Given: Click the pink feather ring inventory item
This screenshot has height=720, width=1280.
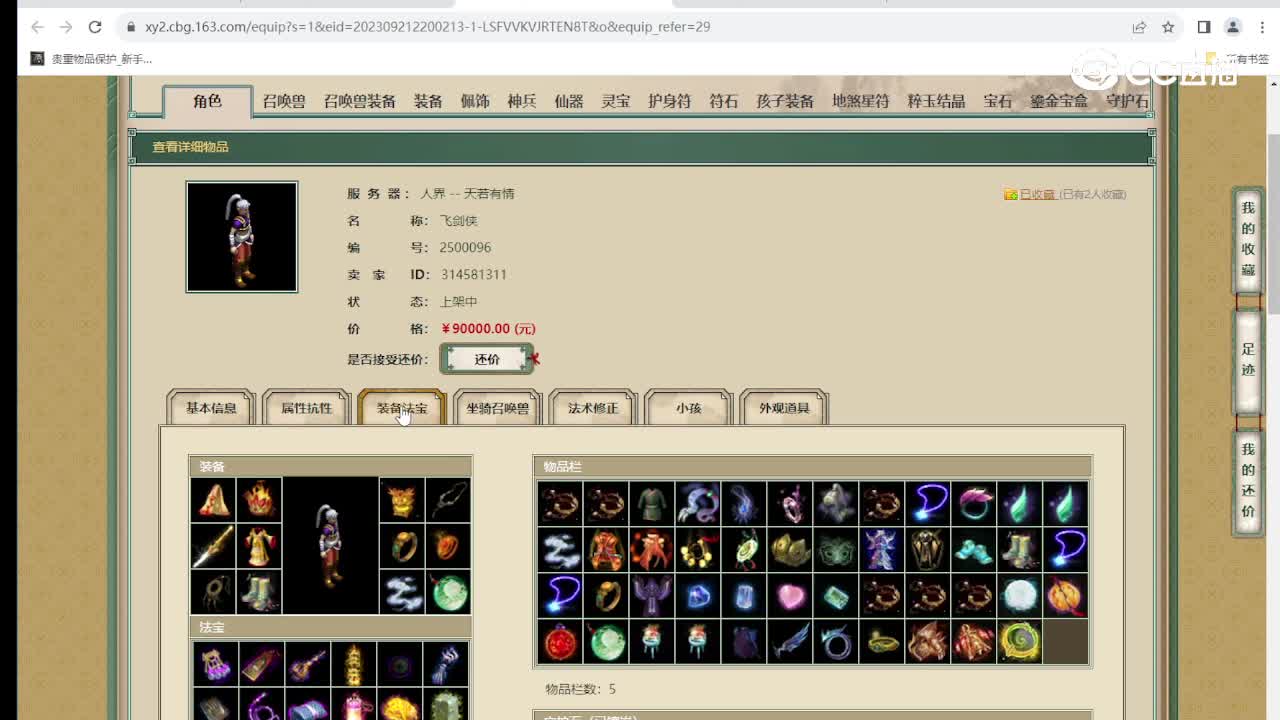Looking at the screenshot, I should 974,503.
